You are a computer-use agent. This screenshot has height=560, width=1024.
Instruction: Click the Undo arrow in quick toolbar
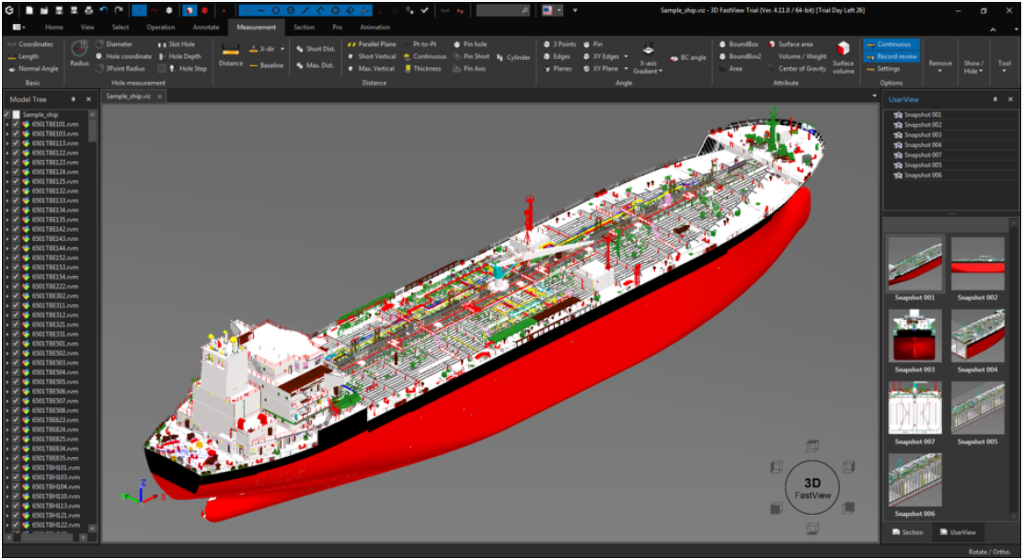[103, 10]
